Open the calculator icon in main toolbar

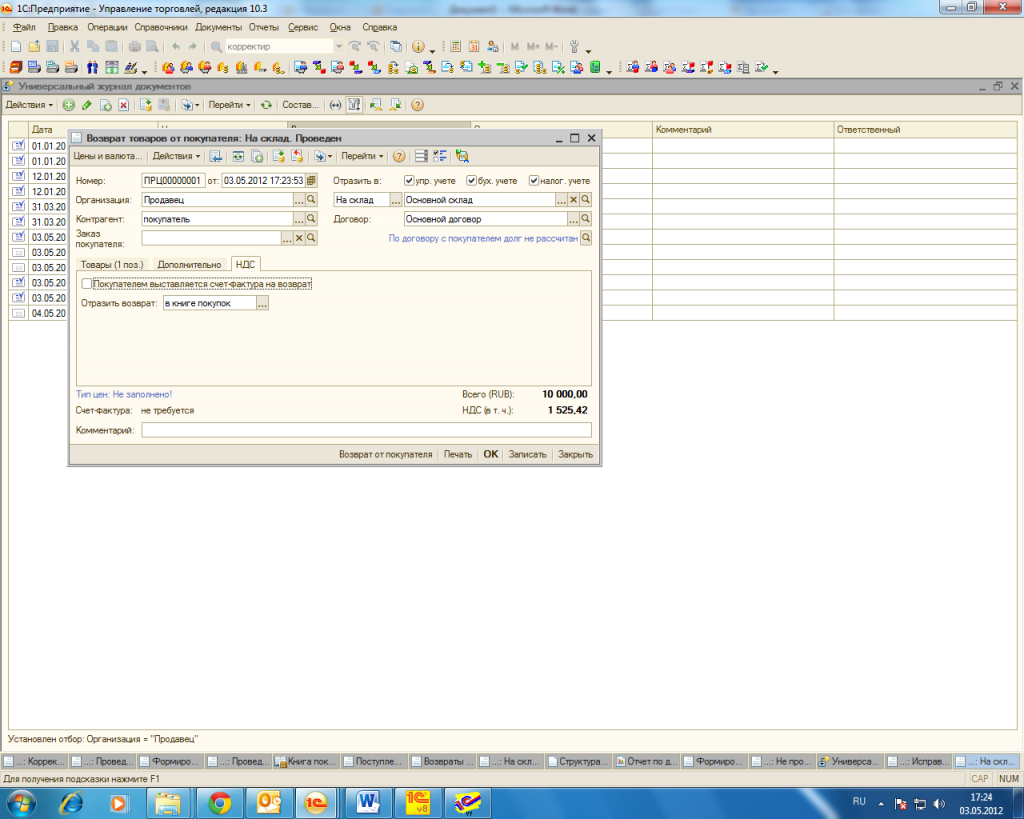click(455, 47)
